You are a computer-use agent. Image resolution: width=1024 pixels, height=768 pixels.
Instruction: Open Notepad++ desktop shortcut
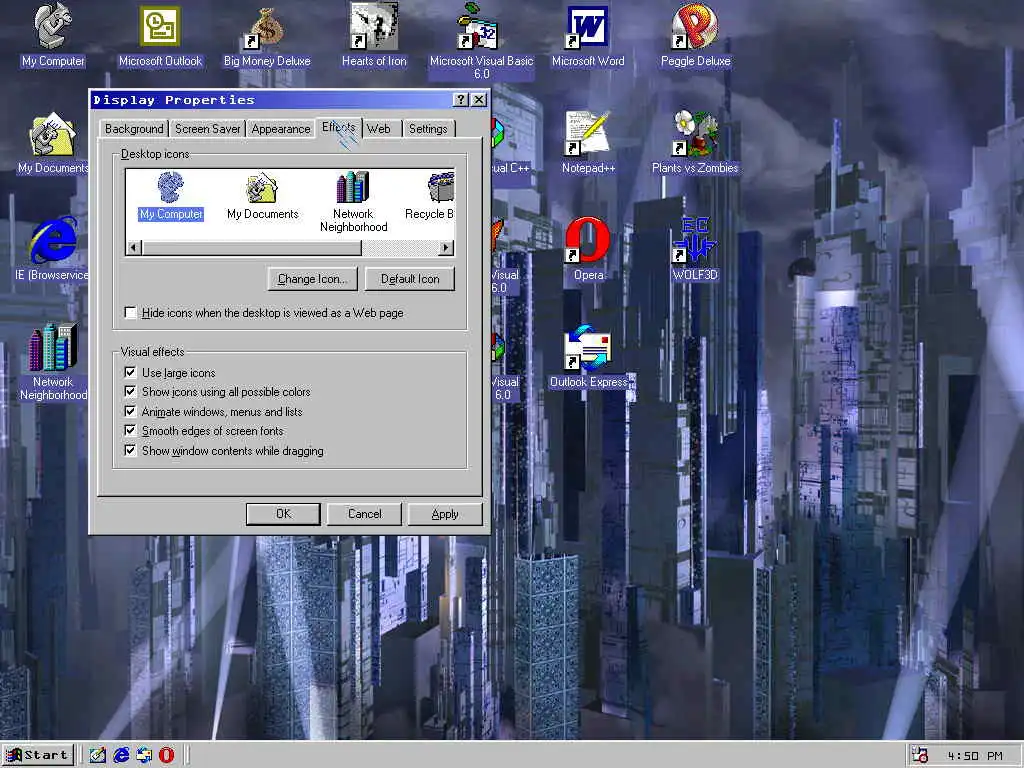point(588,142)
